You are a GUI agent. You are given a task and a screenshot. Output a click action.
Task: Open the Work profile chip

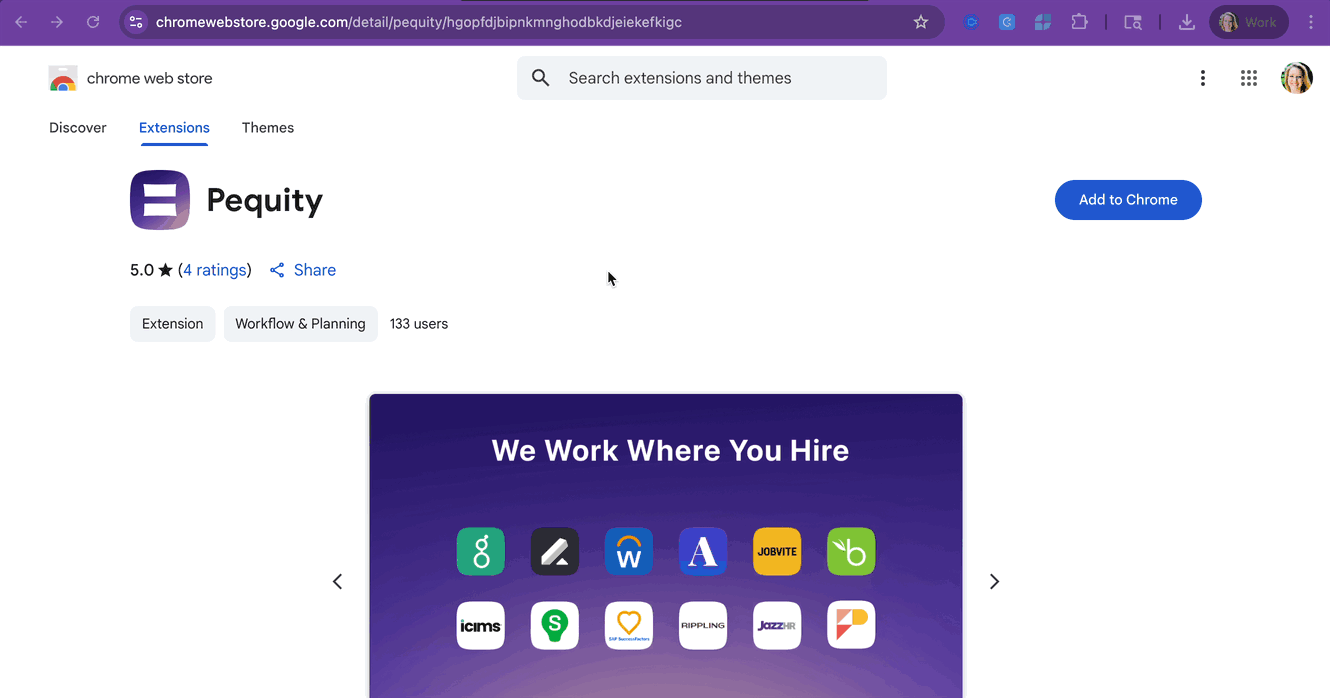1249,22
